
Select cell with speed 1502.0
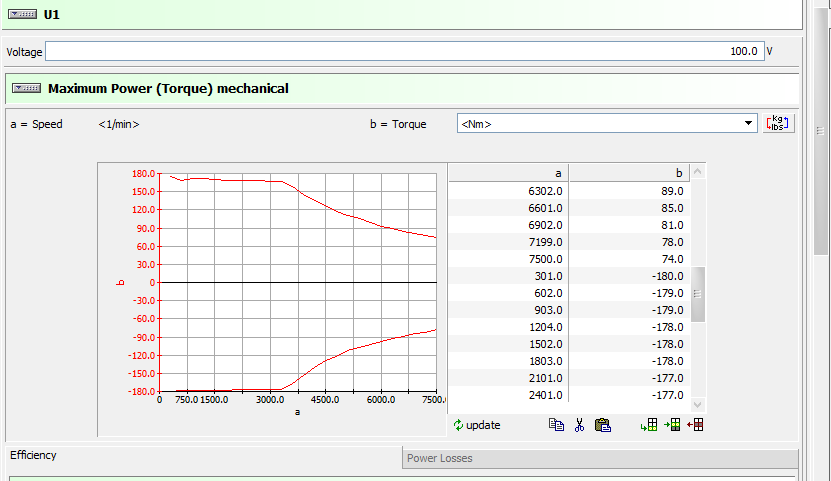pos(509,344)
